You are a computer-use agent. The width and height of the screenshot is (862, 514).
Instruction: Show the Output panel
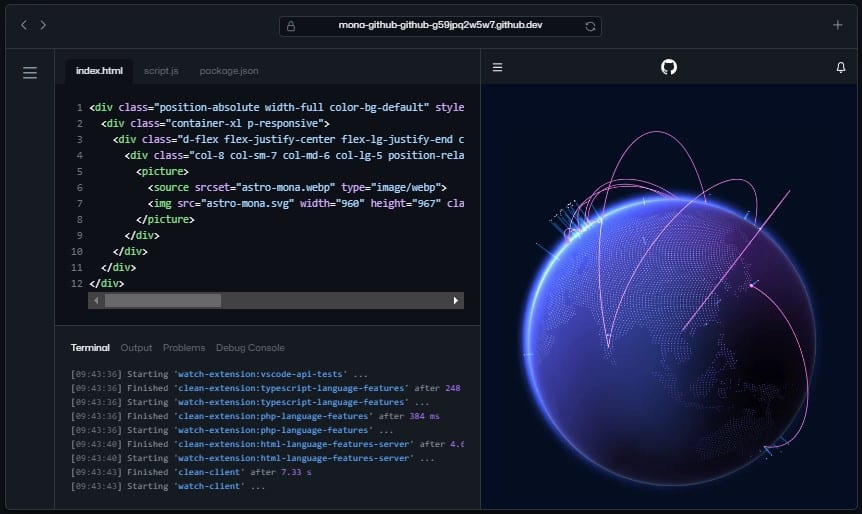pyautogui.click(x=136, y=348)
